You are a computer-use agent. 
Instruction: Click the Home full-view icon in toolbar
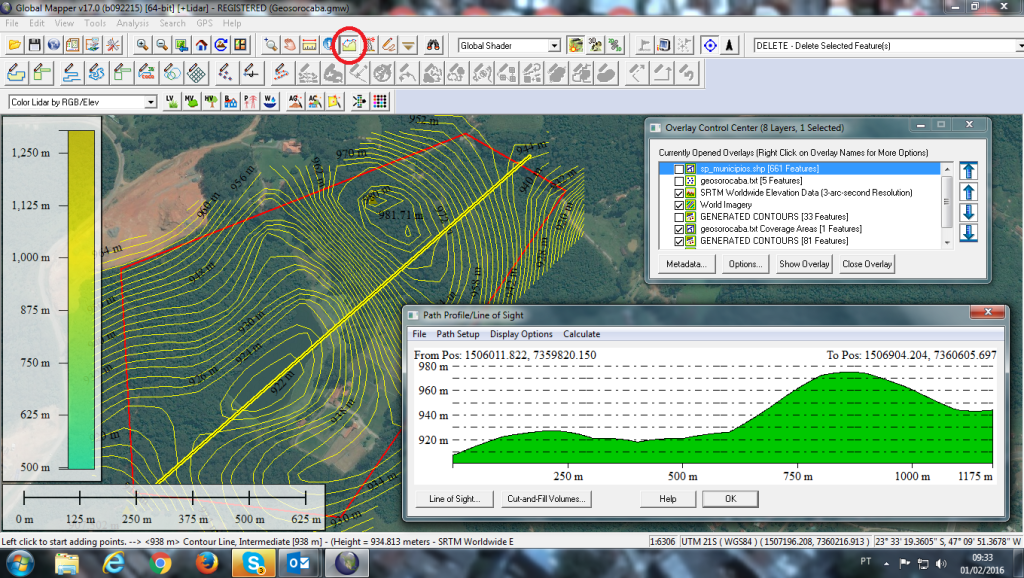(x=202, y=45)
